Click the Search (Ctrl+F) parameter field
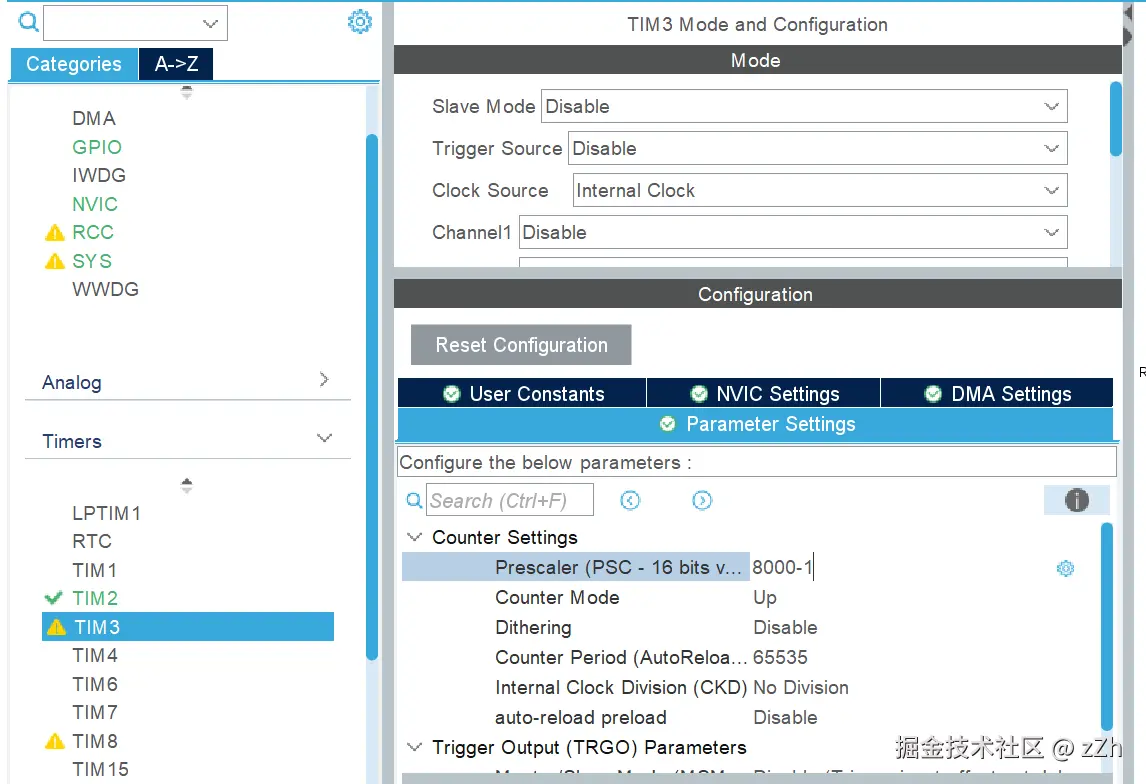The width and height of the screenshot is (1146, 784). coord(509,501)
